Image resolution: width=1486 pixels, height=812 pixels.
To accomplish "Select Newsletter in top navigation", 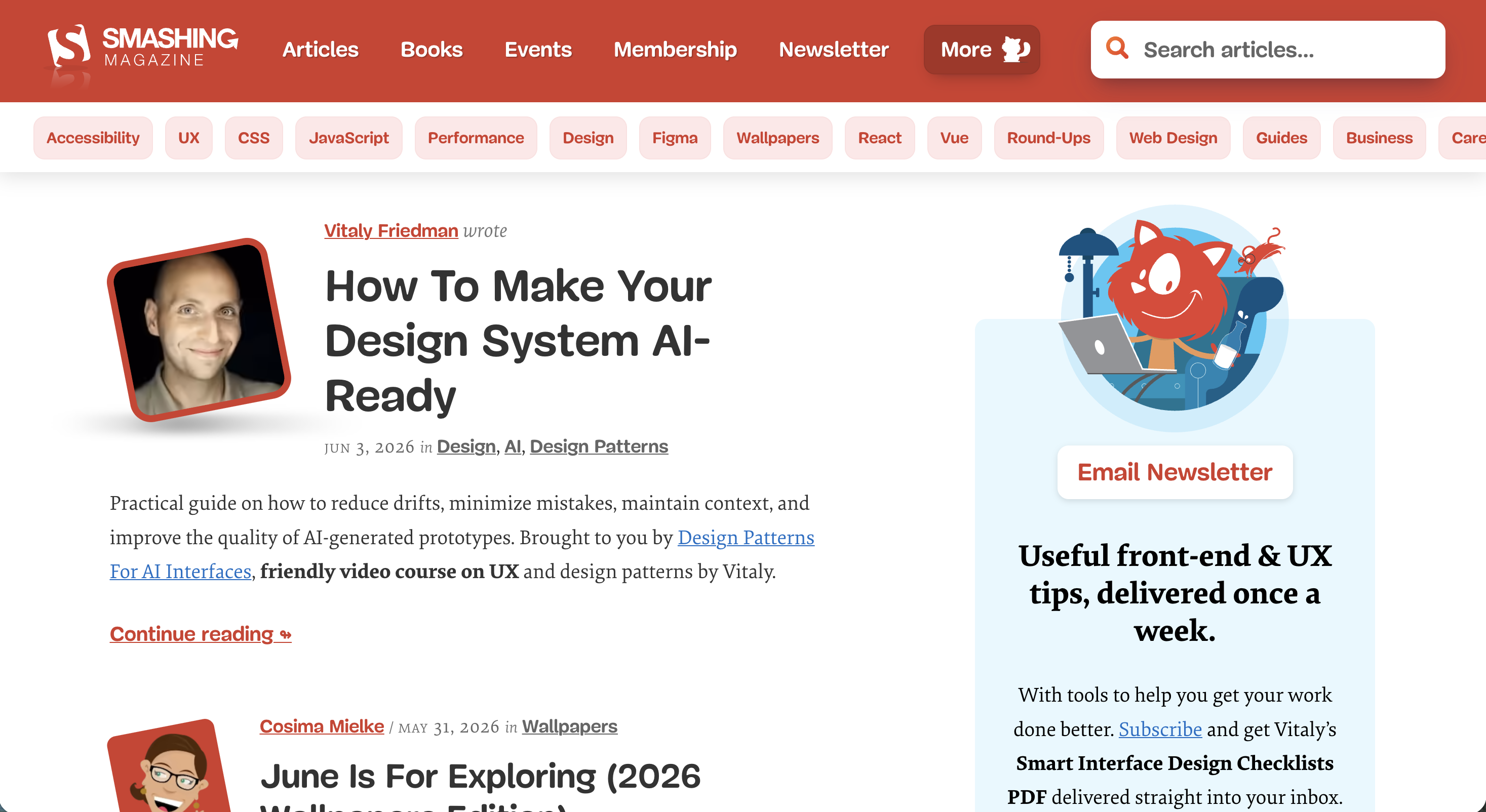I will click(x=834, y=50).
